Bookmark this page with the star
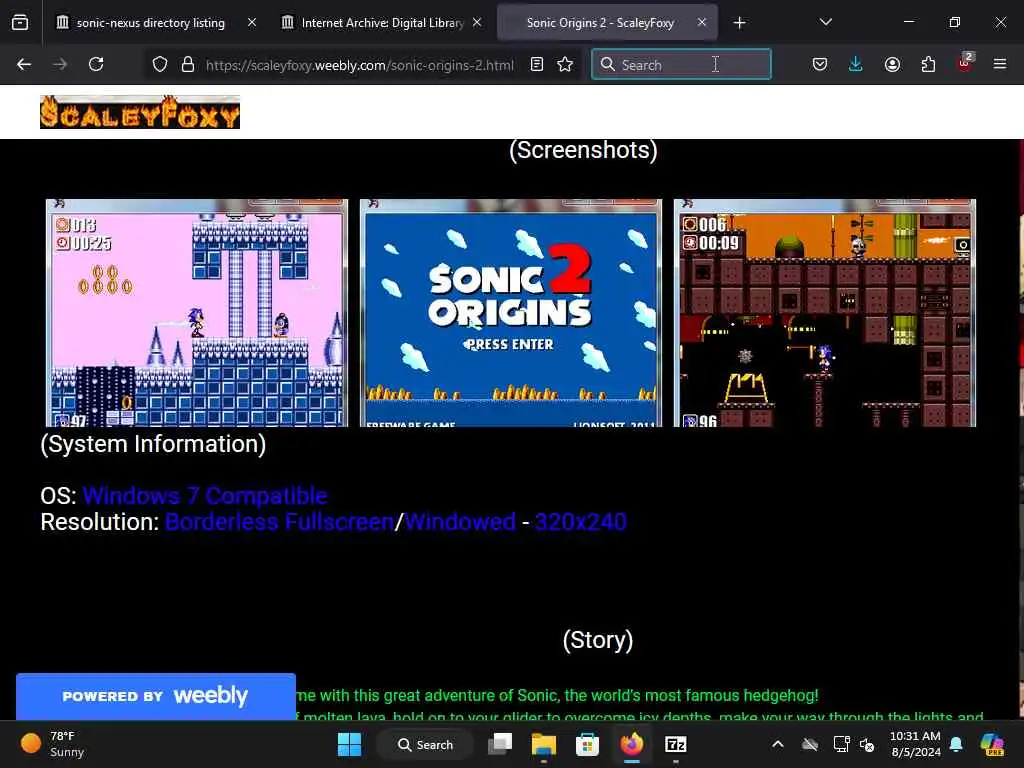The height and width of the screenshot is (768, 1024). click(x=566, y=64)
